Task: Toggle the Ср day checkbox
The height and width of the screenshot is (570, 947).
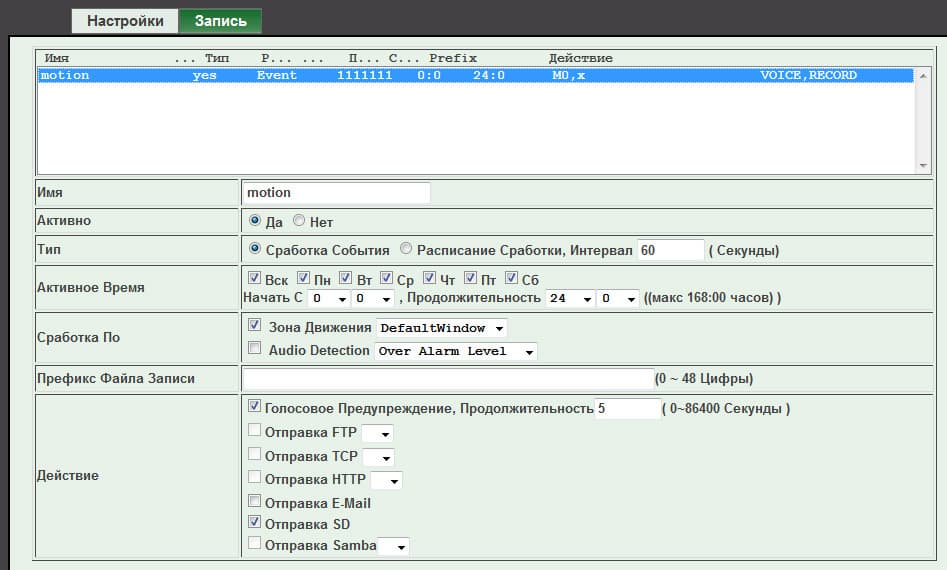Action: 387,278
